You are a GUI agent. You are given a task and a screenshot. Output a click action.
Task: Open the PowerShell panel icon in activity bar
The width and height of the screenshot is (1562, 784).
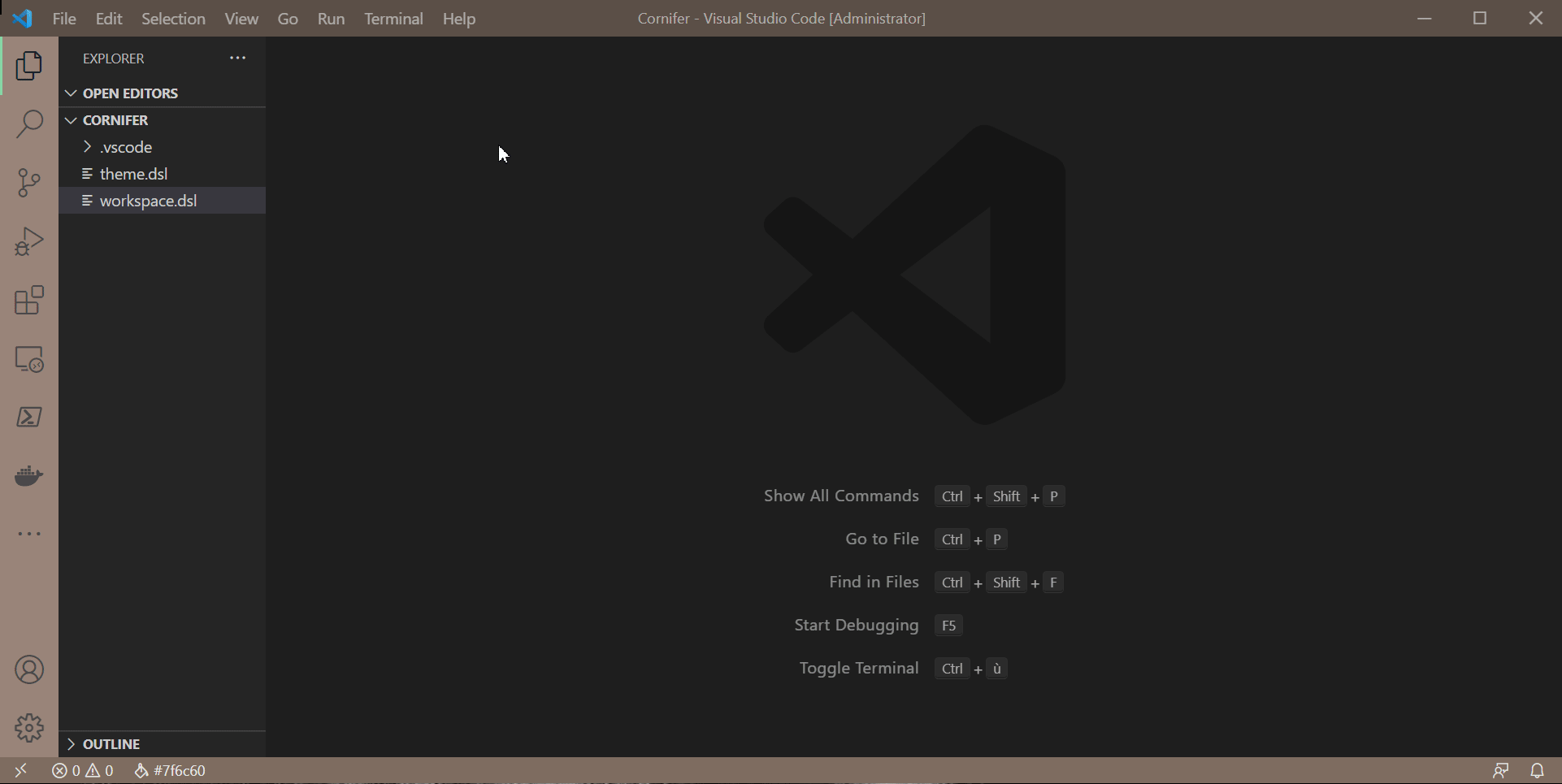(29, 417)
